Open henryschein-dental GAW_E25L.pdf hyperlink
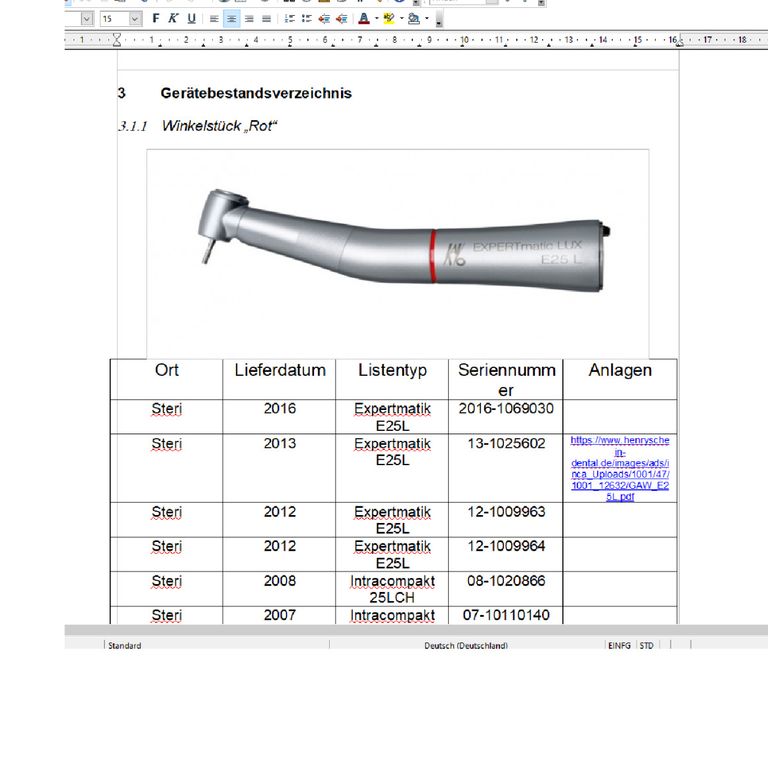Image resolution: width=768 pixels, height=768 pixels. pyautogui.click(x=620, y=468)
